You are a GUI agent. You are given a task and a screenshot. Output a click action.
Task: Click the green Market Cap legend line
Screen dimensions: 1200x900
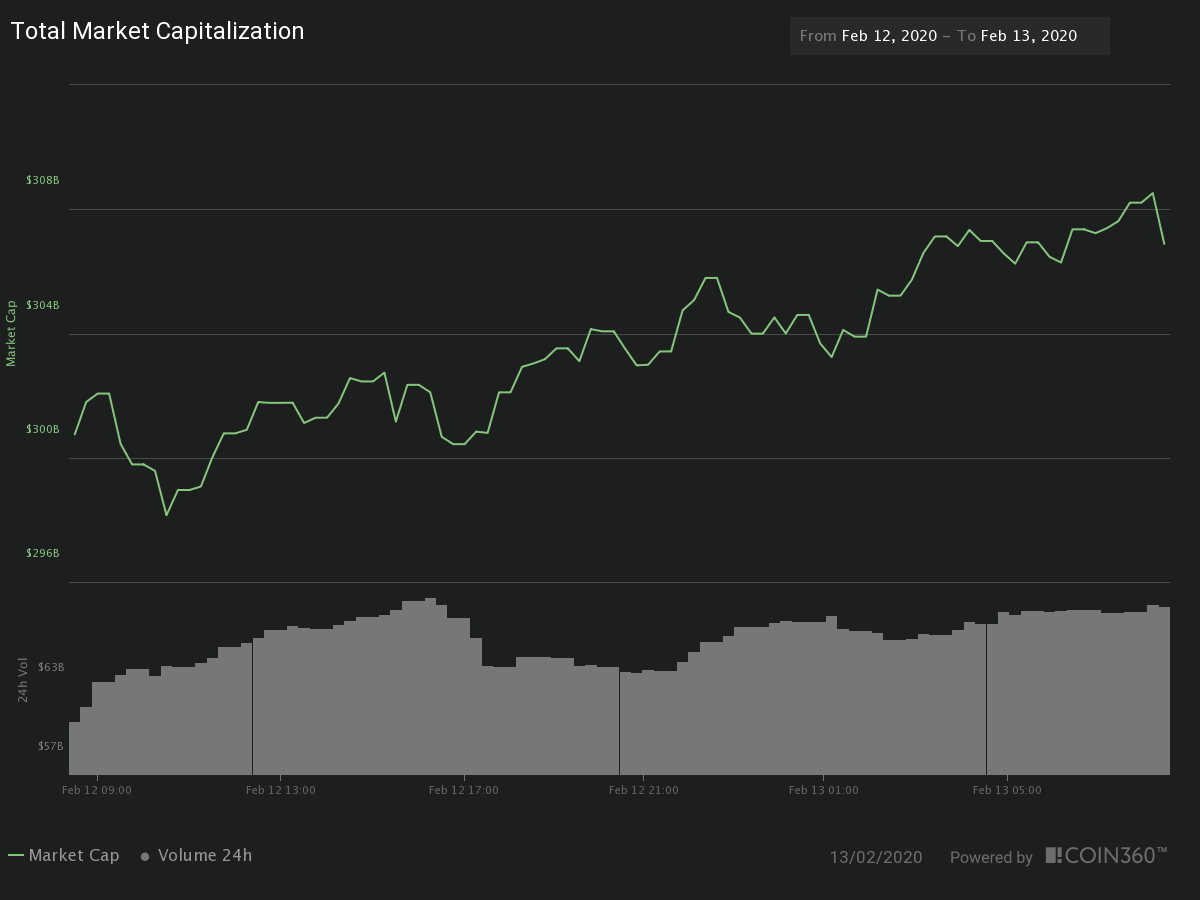[x=16, y=856]
